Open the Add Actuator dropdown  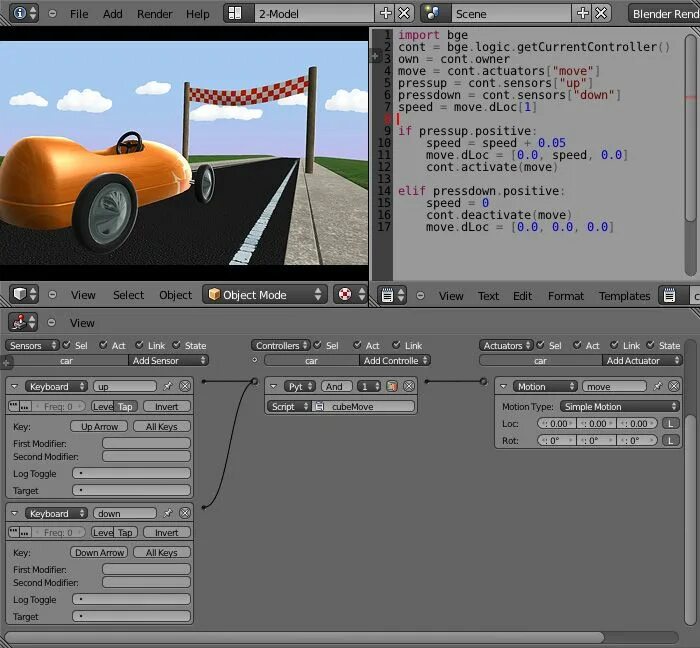coord(642,361)
